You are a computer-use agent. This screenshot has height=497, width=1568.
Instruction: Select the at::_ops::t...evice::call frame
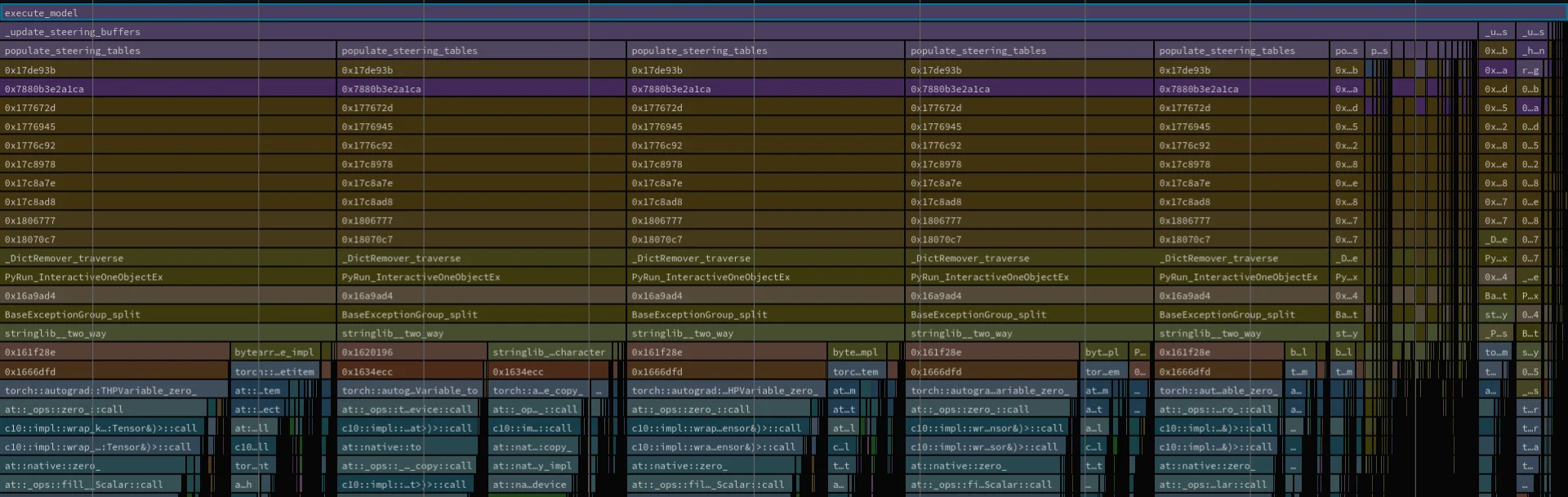coord(410,410)
